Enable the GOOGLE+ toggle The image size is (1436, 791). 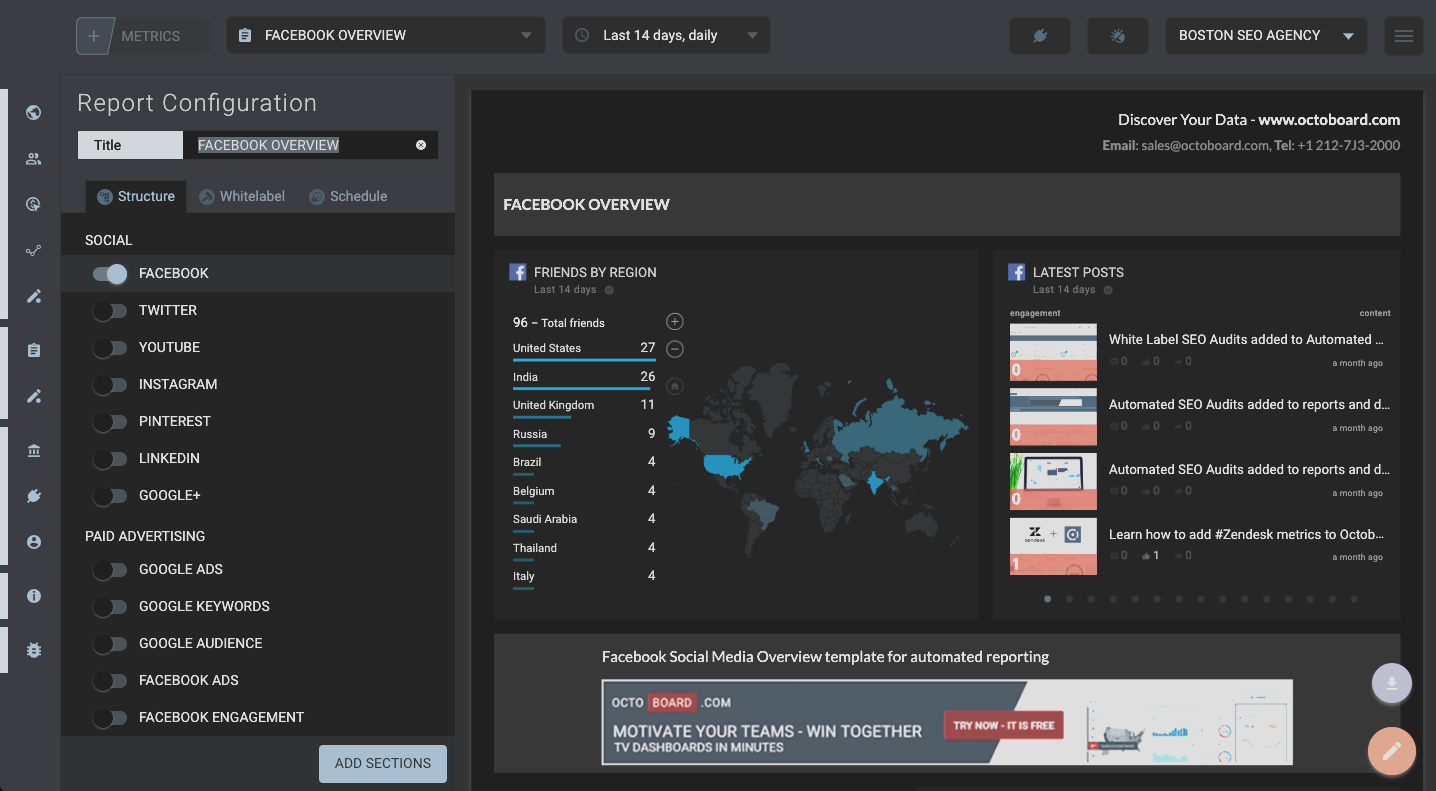110,496
